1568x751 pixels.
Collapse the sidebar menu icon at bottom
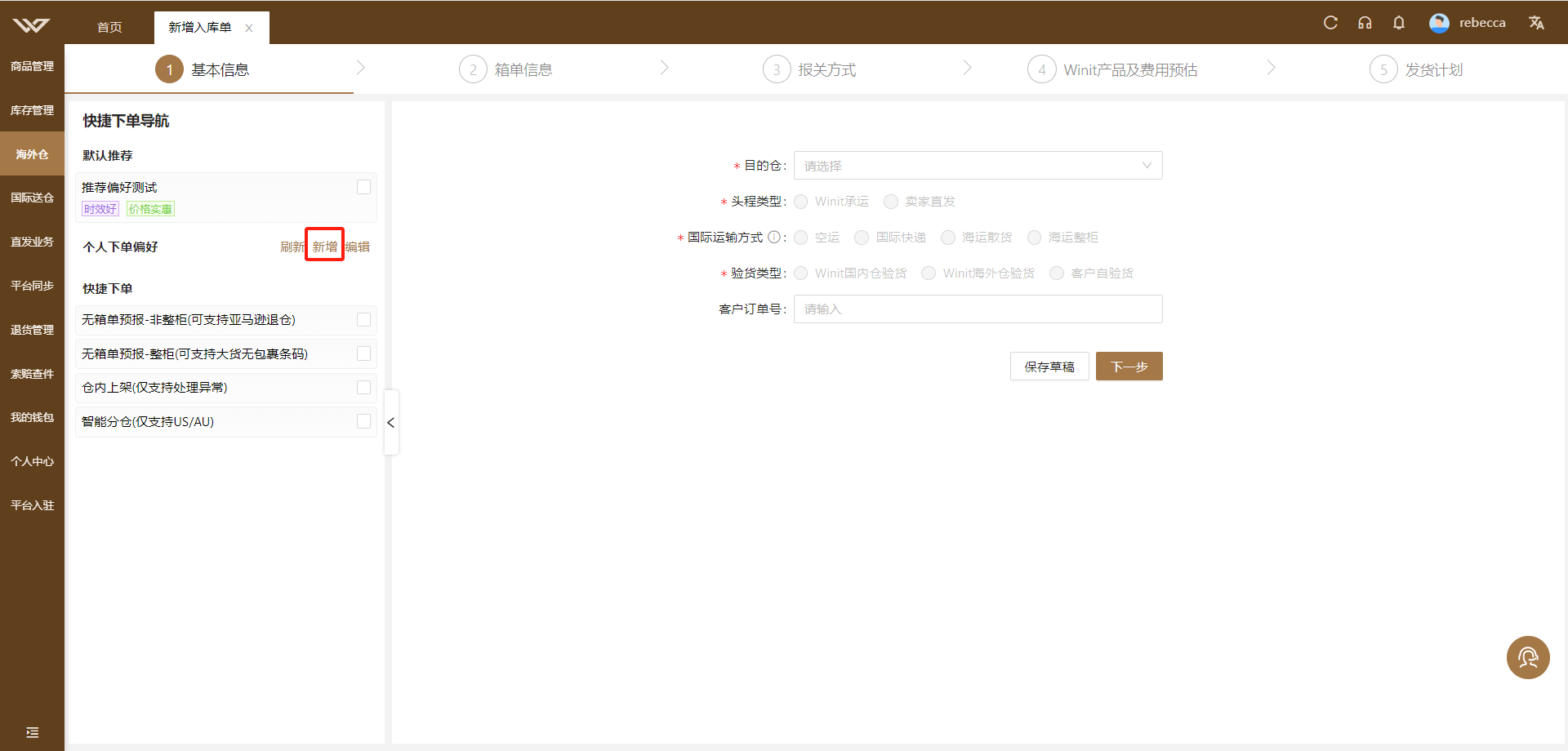[33, 732]
